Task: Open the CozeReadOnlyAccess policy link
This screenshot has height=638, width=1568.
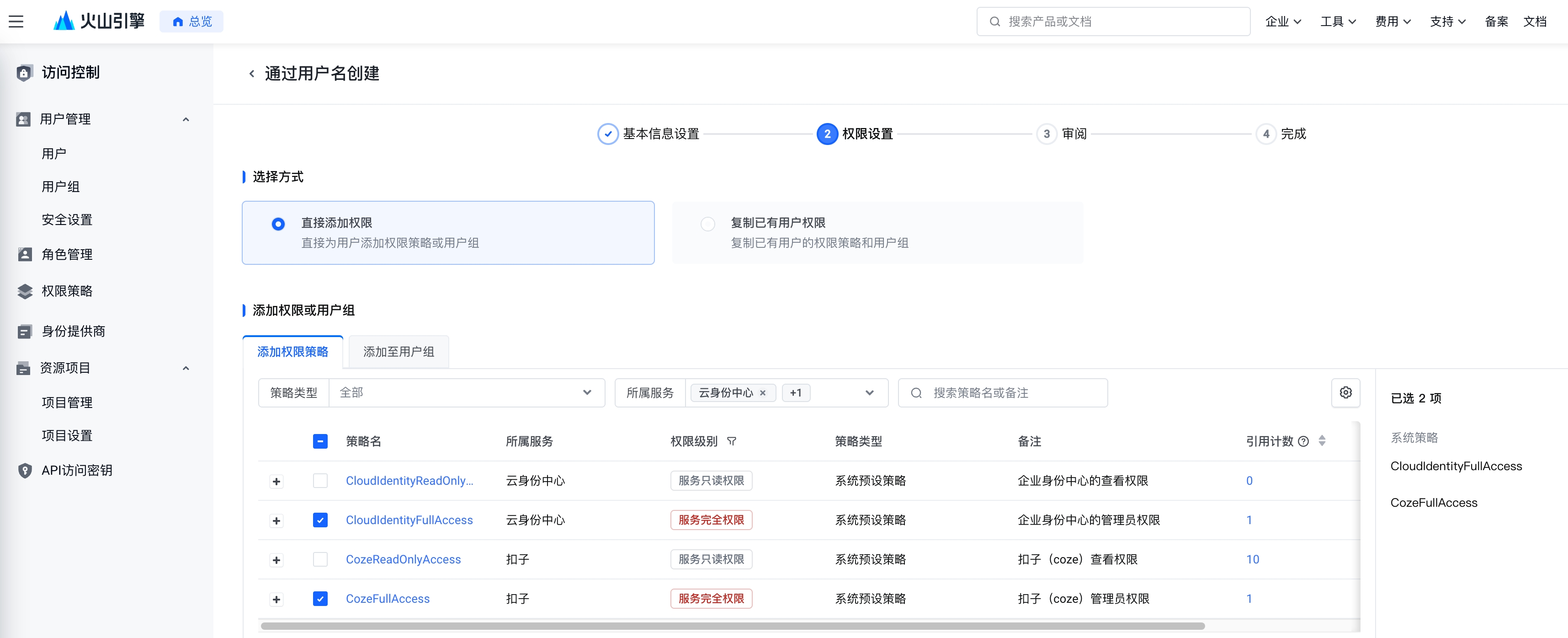Action: [403, 559]
